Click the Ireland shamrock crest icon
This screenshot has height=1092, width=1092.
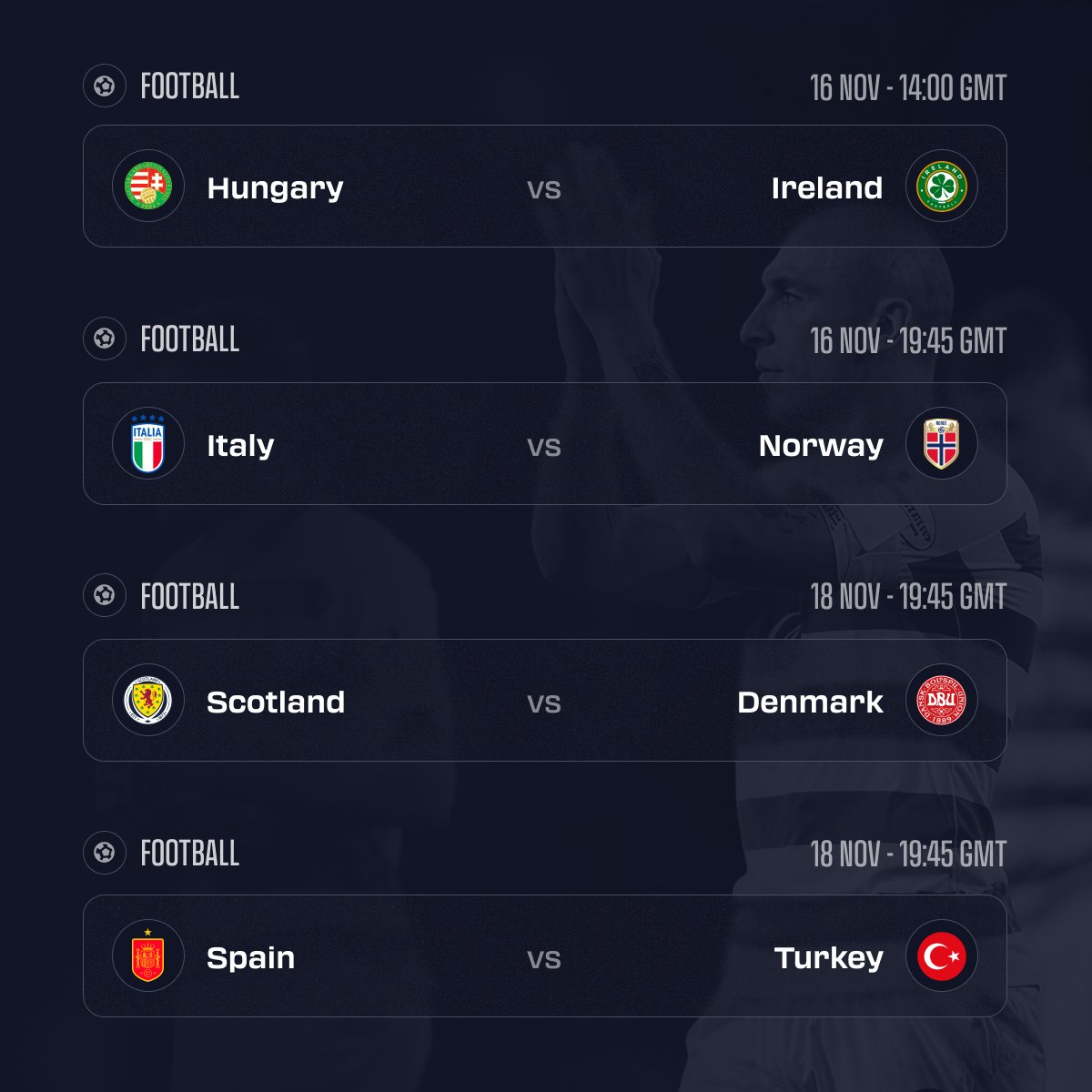[942, 187]
